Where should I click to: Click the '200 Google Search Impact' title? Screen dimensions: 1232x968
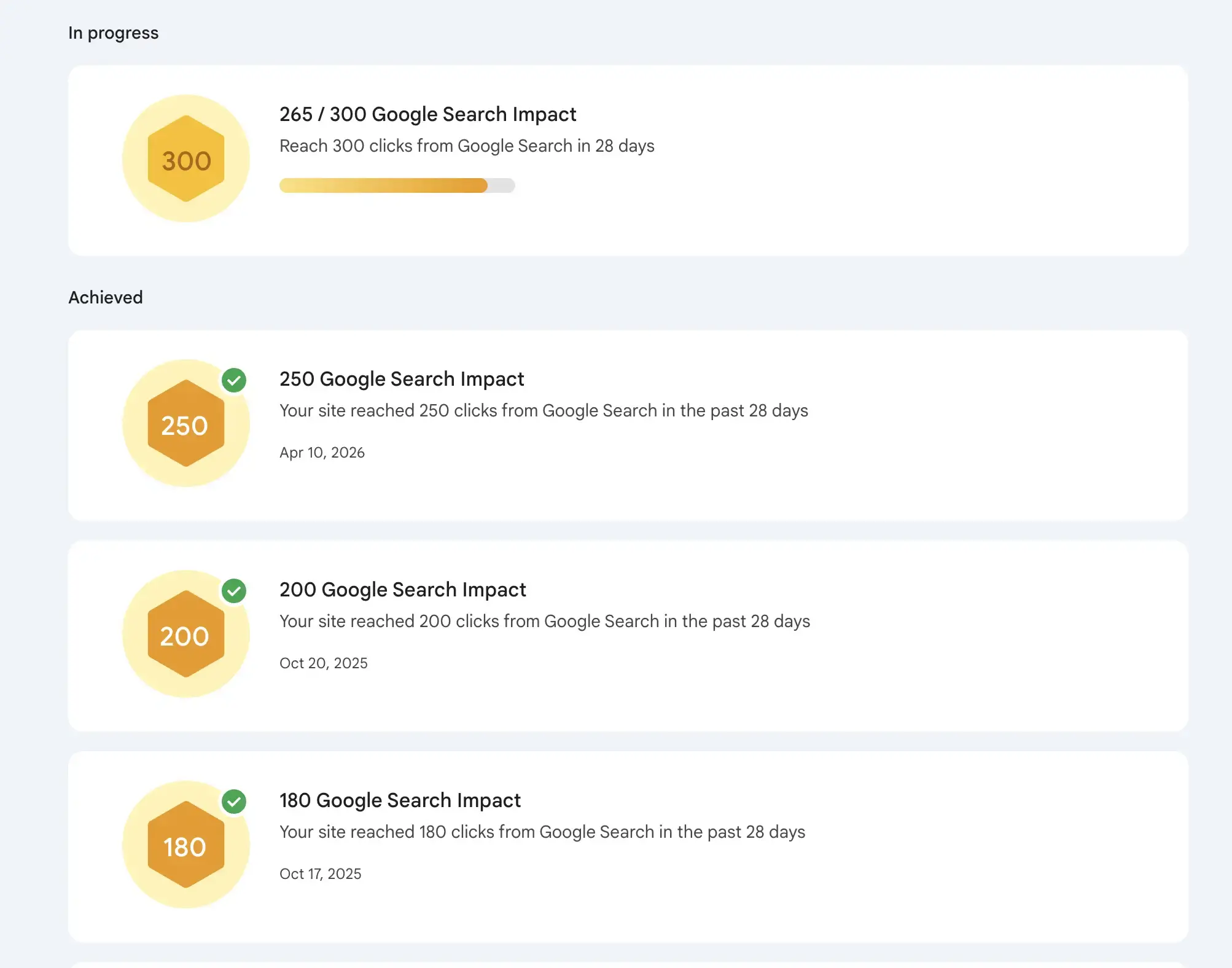[403, 590]
